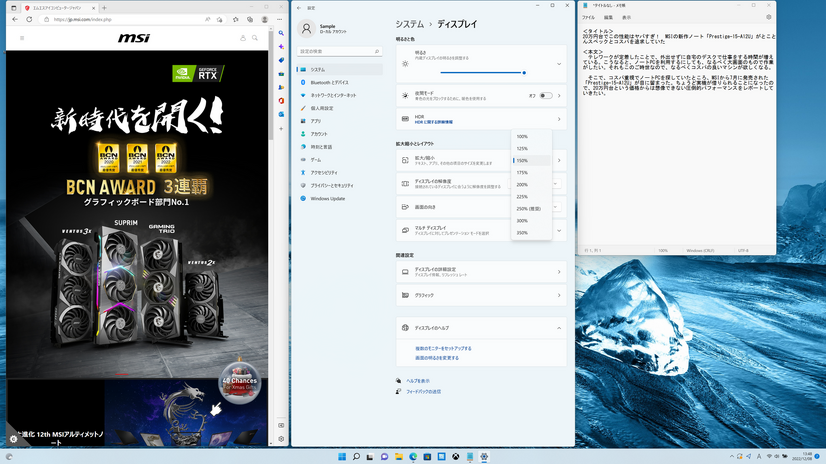Open Edge favorites star icon
This screenshot has height=464, width=826.
point(235,19)
